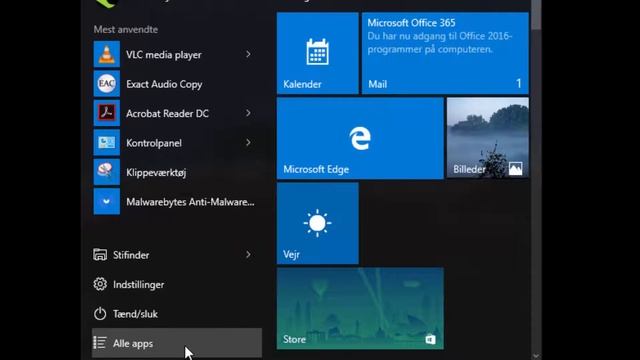Open Malwarebytes Anti-Malware icon

[107, 201]
